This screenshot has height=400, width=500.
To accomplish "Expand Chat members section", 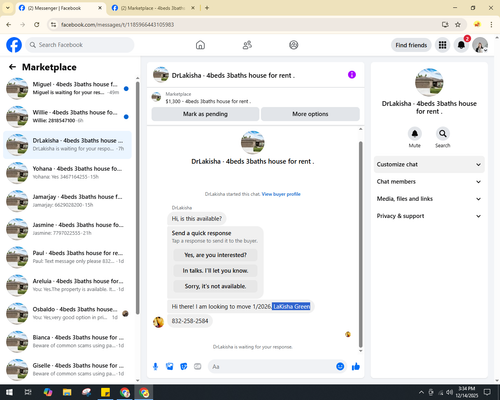I will (429, 182).
